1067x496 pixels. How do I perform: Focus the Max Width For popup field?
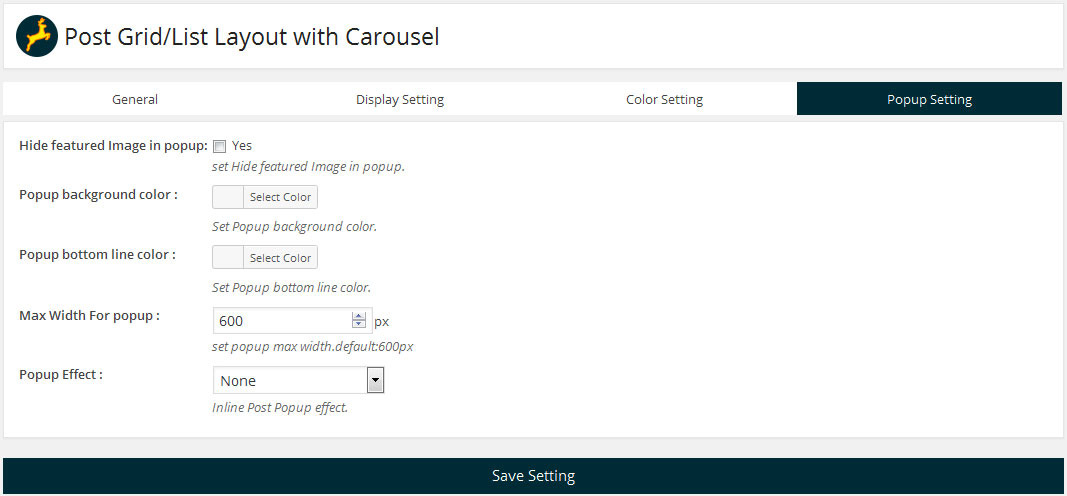coord(282,321)
